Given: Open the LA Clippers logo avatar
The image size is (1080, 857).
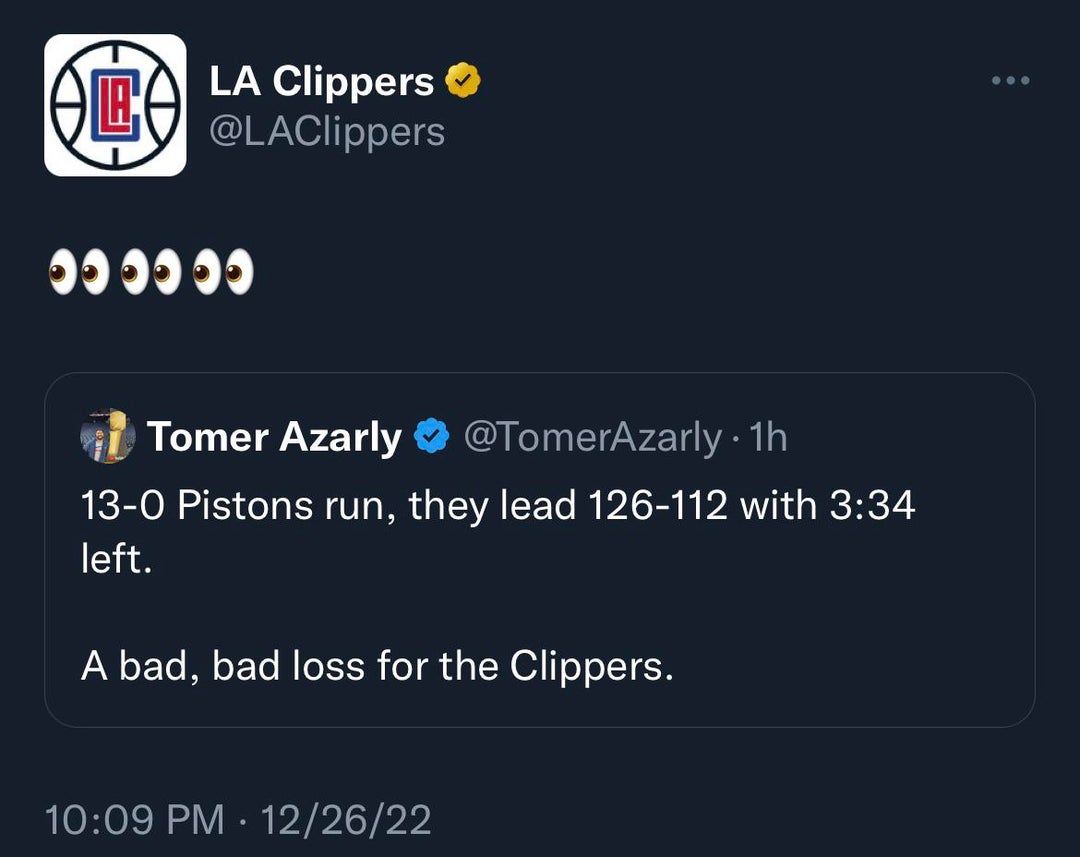Looking at the screenshot, I should click(115, 105).
